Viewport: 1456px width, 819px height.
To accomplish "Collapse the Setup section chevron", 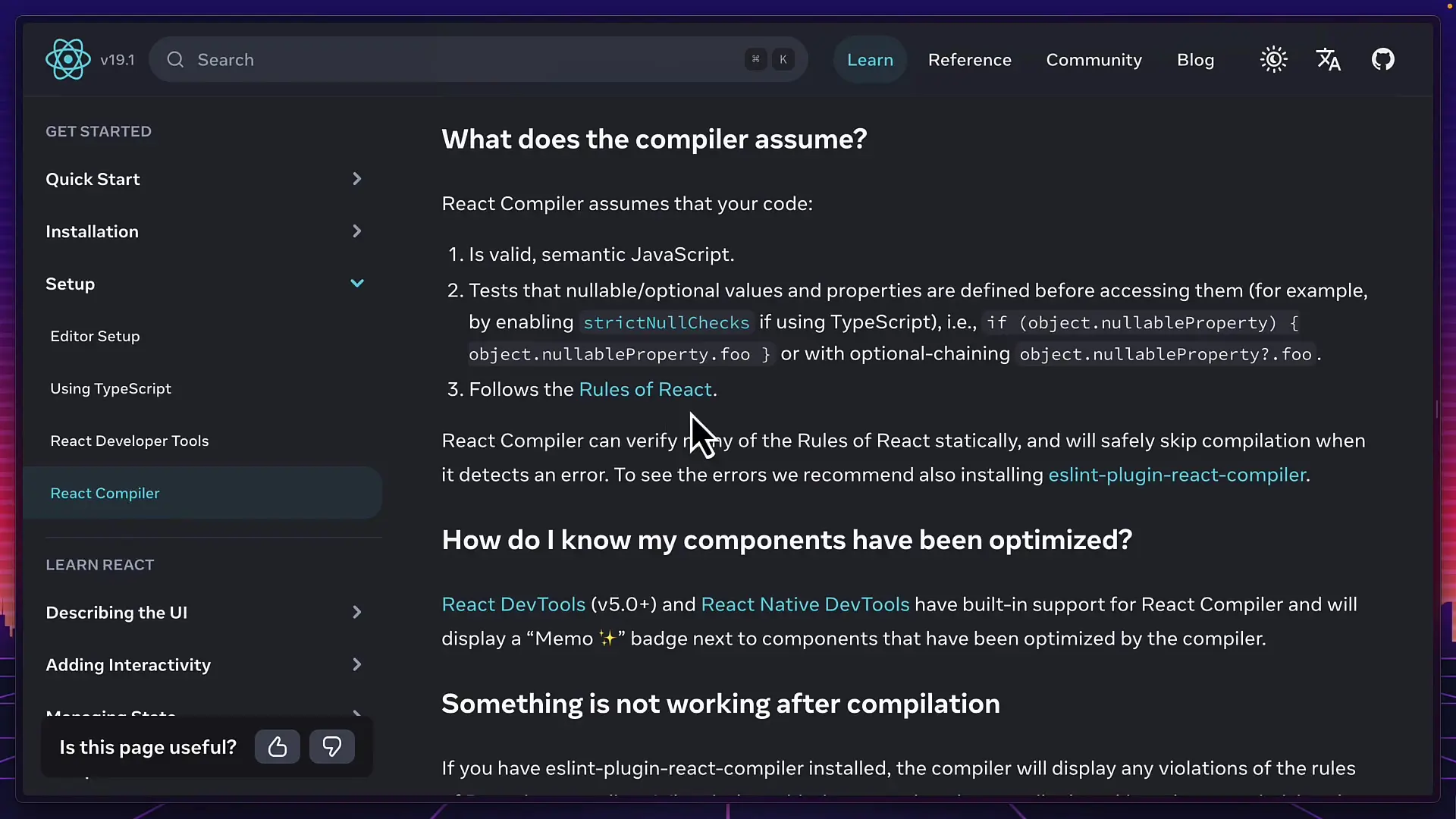I will click(357, 284).
